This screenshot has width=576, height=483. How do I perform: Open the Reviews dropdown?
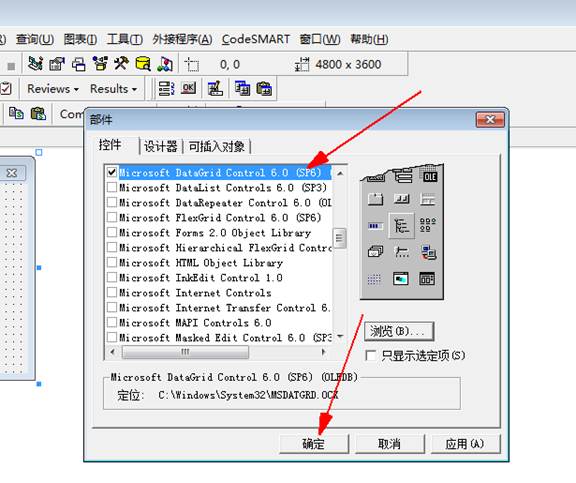(53, 89)
